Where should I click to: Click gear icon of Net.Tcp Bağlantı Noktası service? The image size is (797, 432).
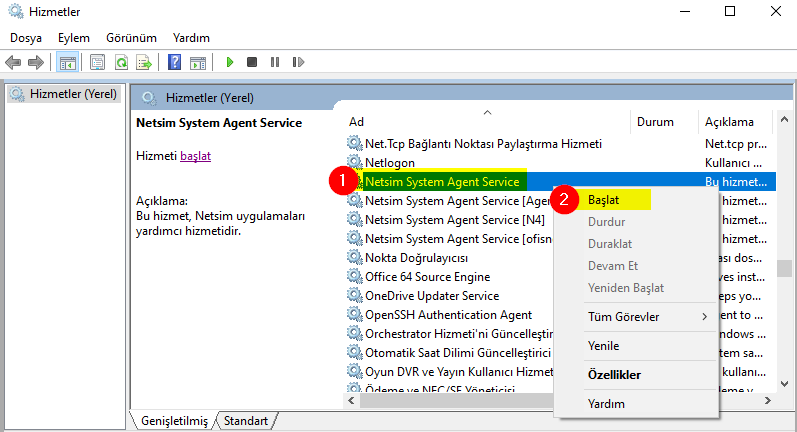pos(354,143)
